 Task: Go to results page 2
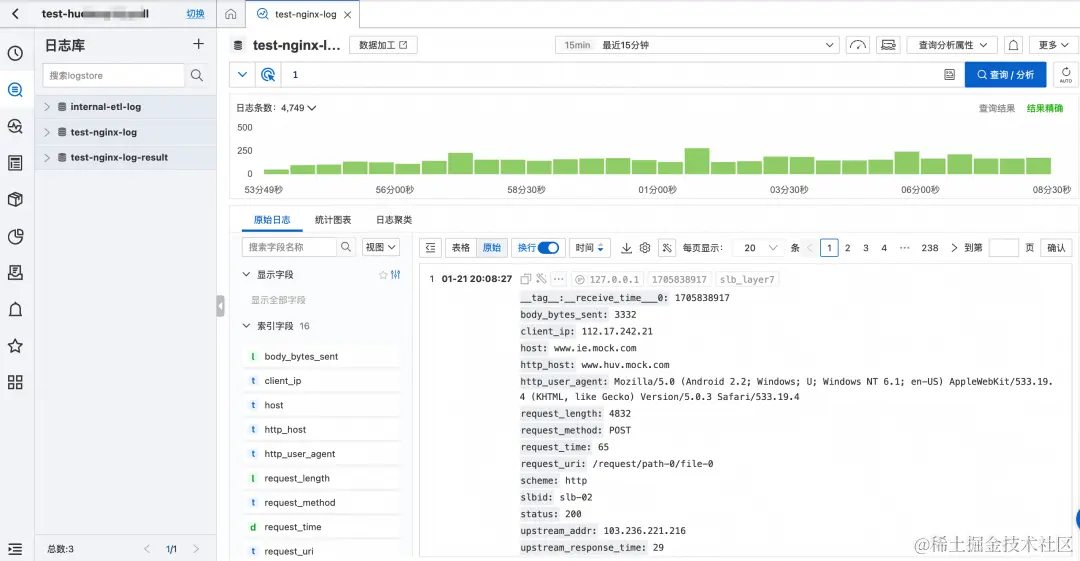coord(847,247)
